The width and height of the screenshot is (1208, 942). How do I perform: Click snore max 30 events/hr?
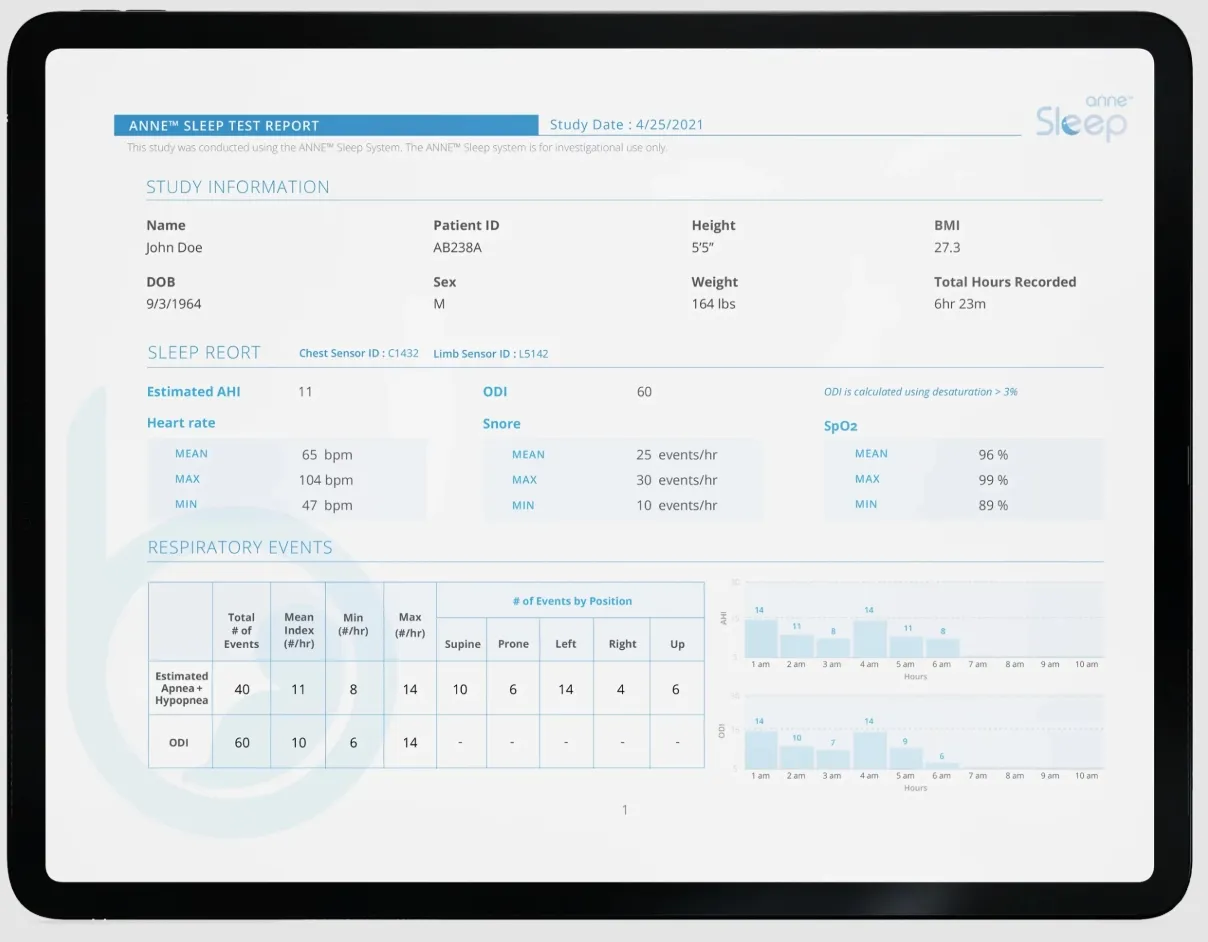tap(677, 480)
